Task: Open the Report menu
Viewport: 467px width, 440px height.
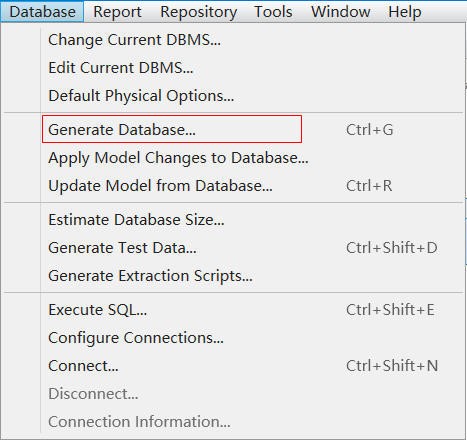Action: coord(117,12)
